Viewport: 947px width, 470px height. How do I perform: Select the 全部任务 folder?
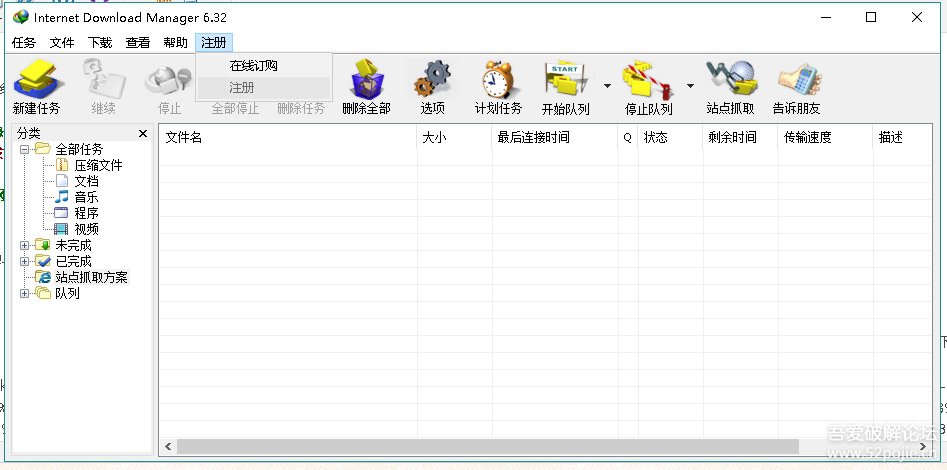79,149
